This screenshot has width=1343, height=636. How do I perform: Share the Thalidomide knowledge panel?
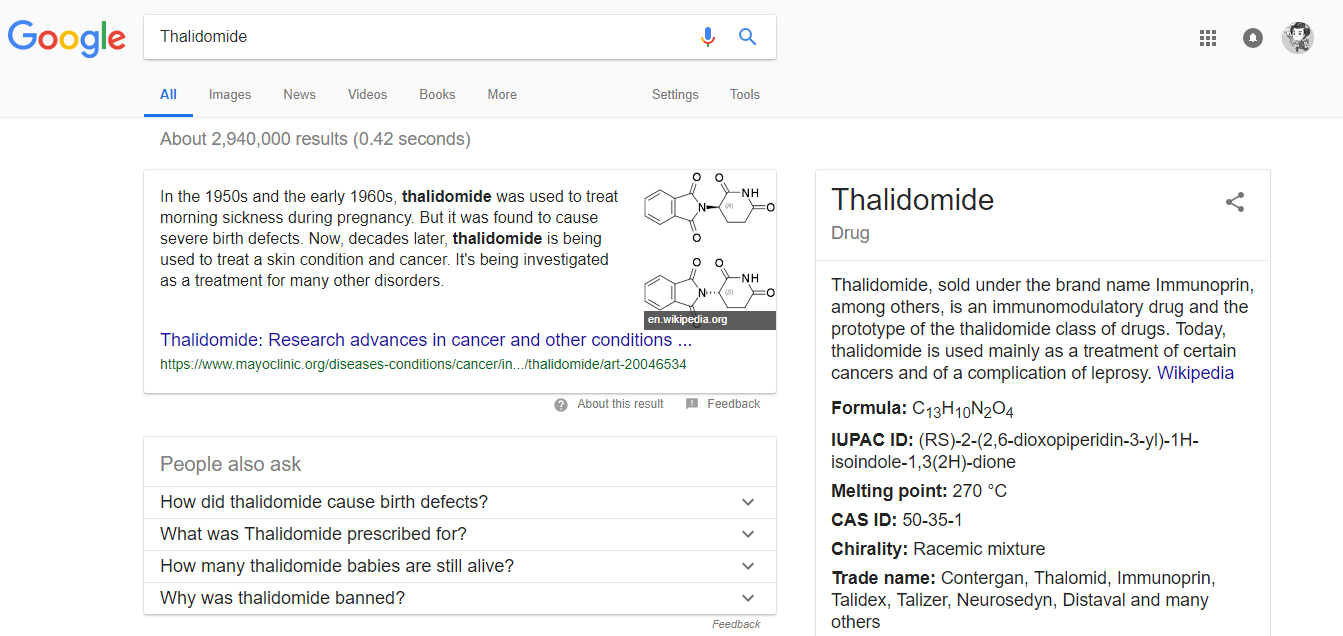[x=1235, y=202]
